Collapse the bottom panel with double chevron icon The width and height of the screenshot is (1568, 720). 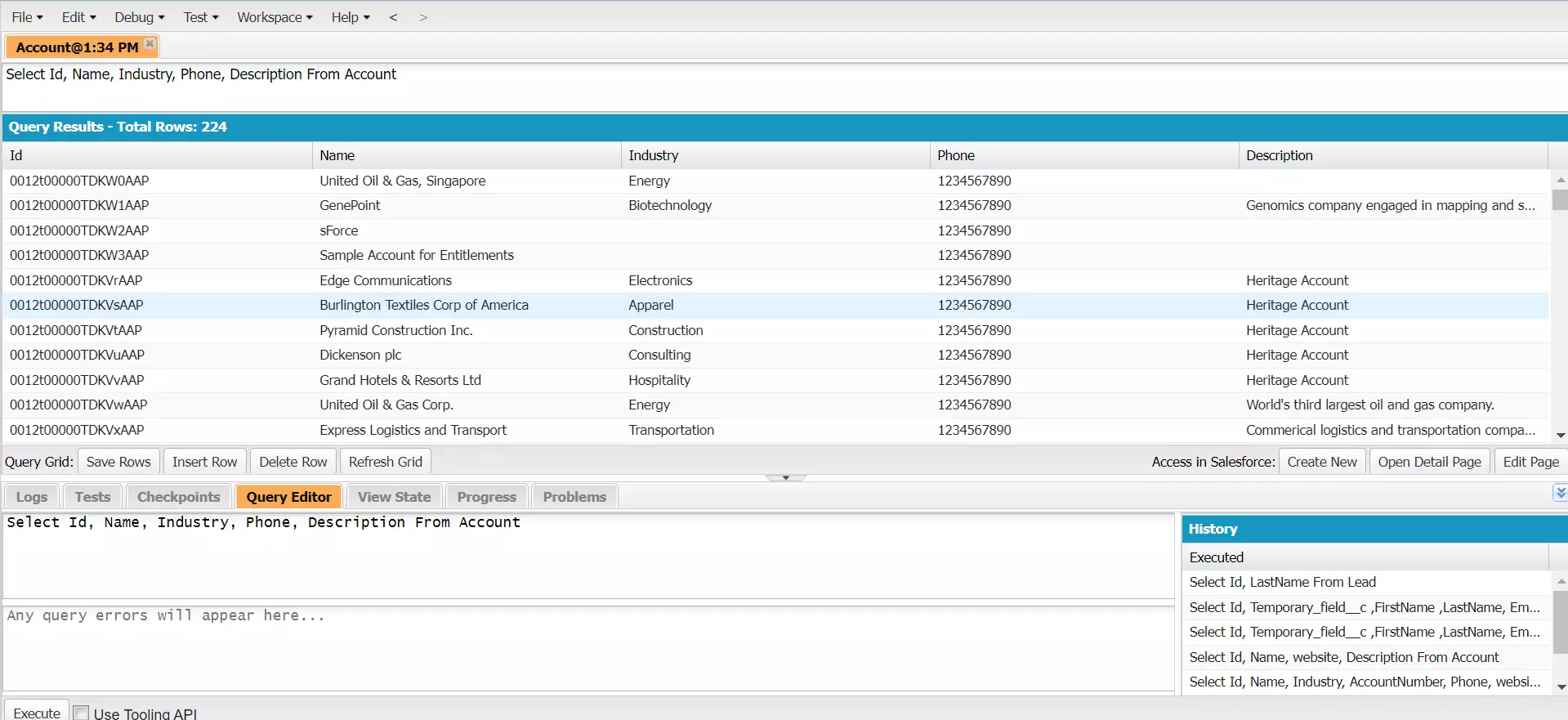coord(1560,492)
